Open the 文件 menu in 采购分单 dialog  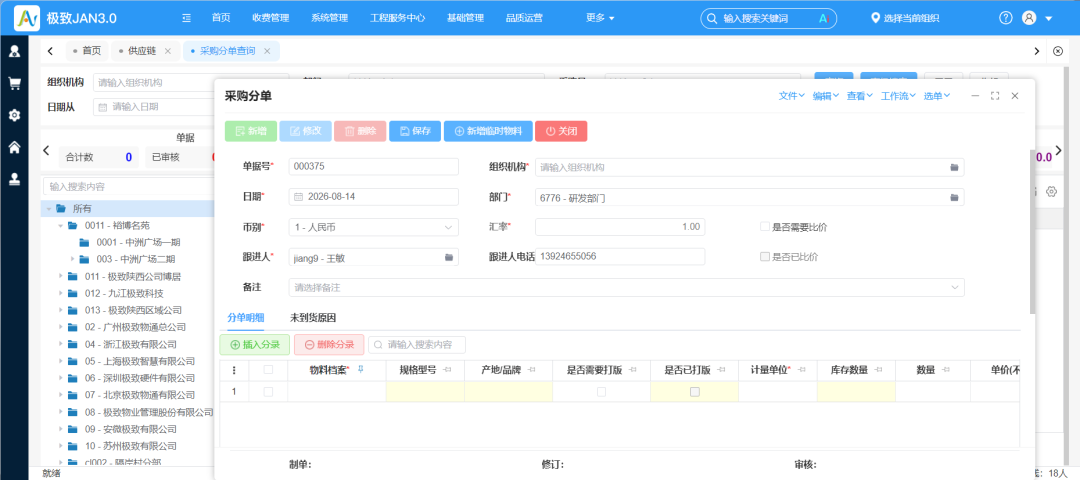(x=791, y=96)
